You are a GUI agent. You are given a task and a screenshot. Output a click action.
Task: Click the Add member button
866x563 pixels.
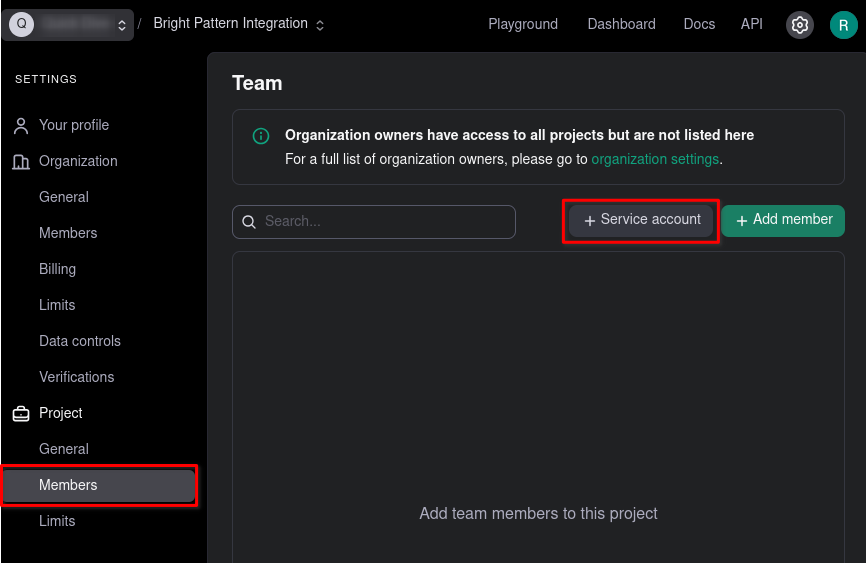(x=783, y=220)
